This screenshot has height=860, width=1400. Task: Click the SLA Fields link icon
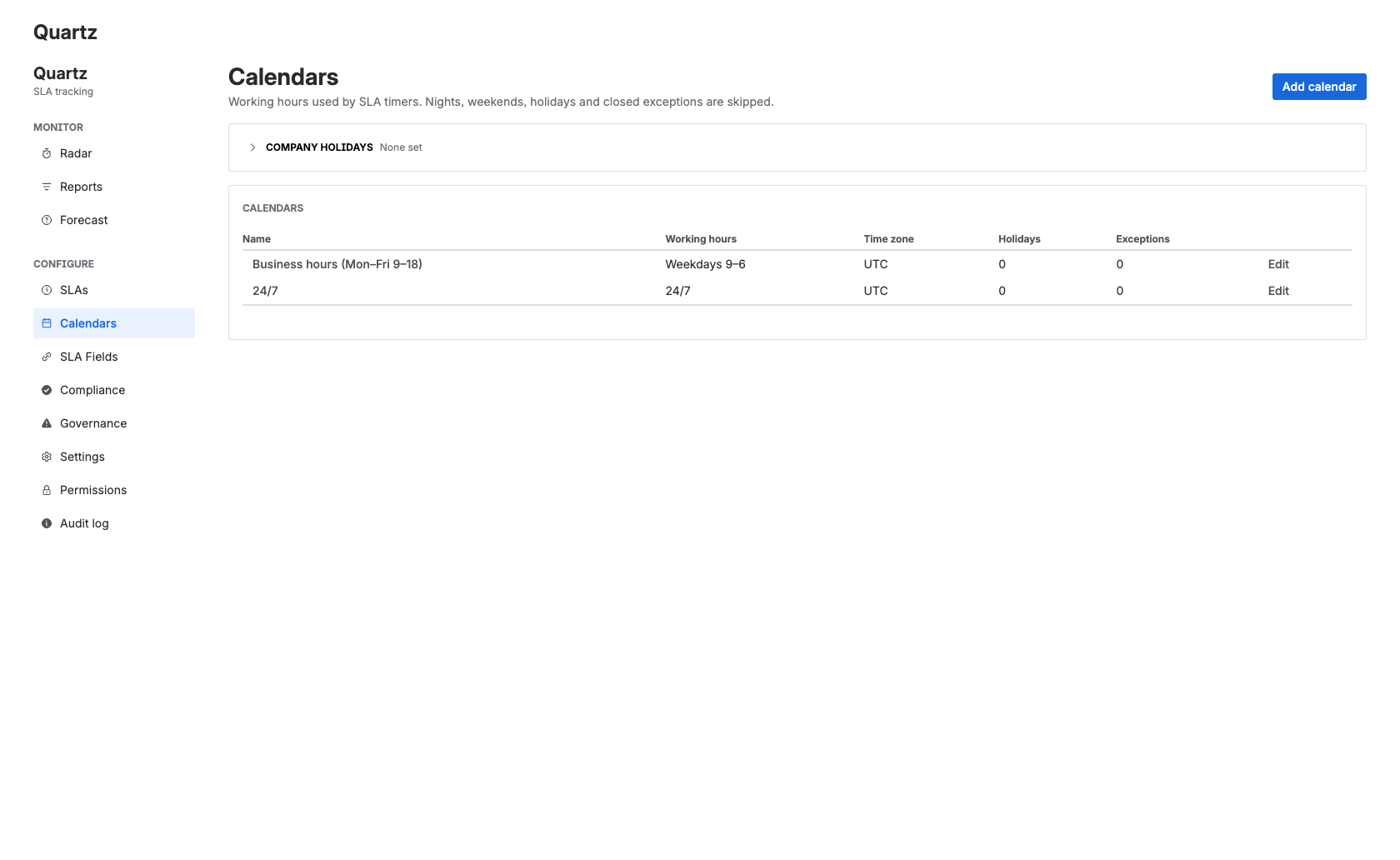tap(47, 357)
